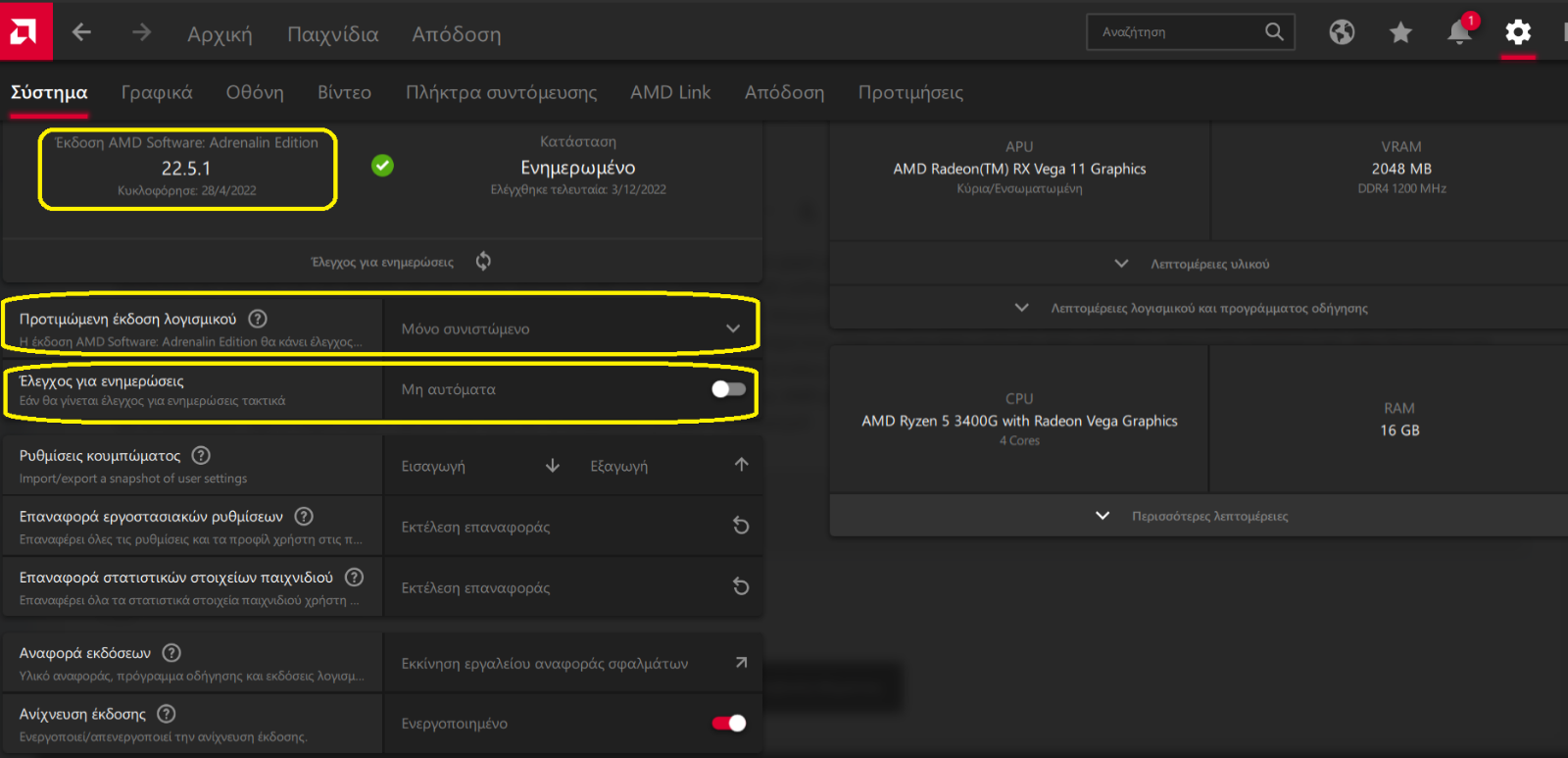Image resolution: width=1568 pixels, height=758 pixels.
Task: Open the Μόνο συνιστώμενο dropdown
Action: coord(572,328)
